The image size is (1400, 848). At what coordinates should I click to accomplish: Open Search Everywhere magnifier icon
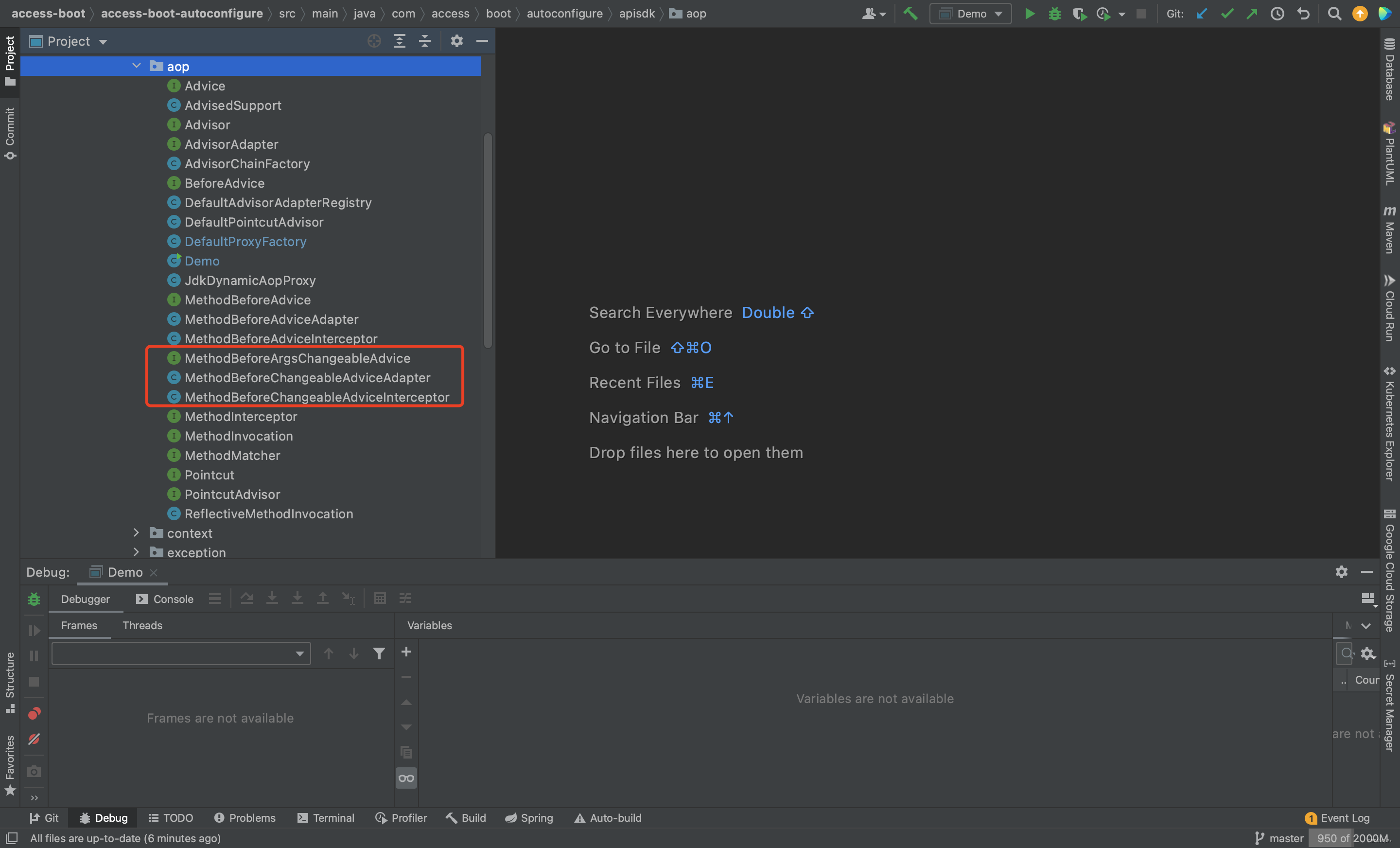1334,14
